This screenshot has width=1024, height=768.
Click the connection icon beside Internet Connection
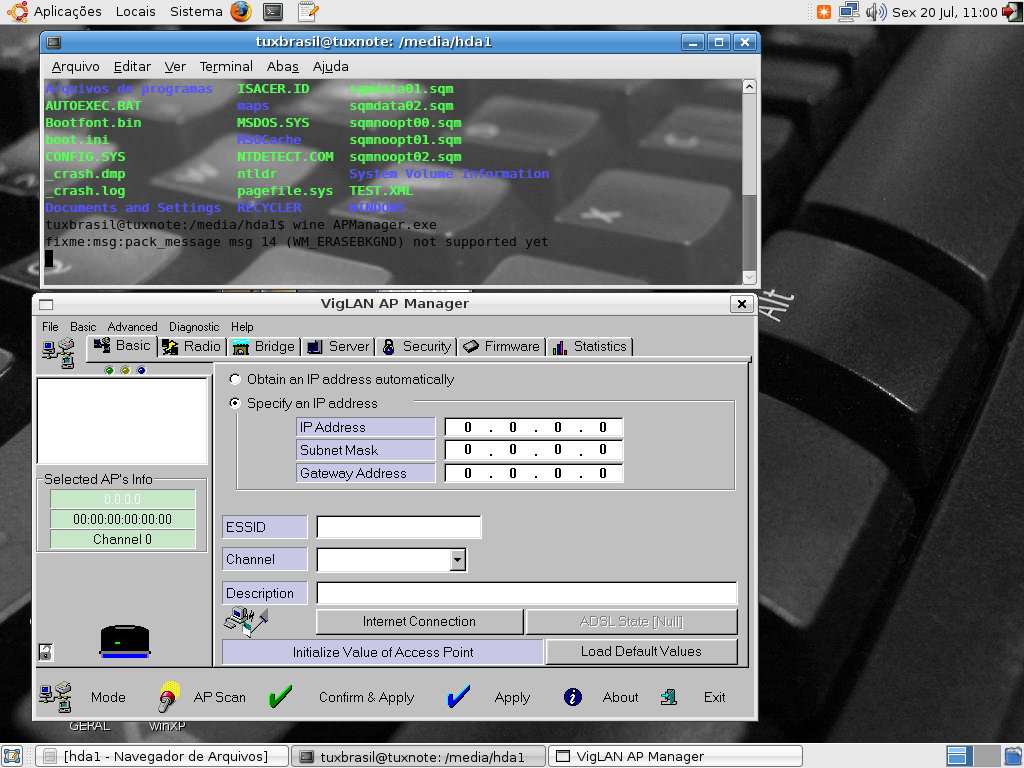pos(246,621)
